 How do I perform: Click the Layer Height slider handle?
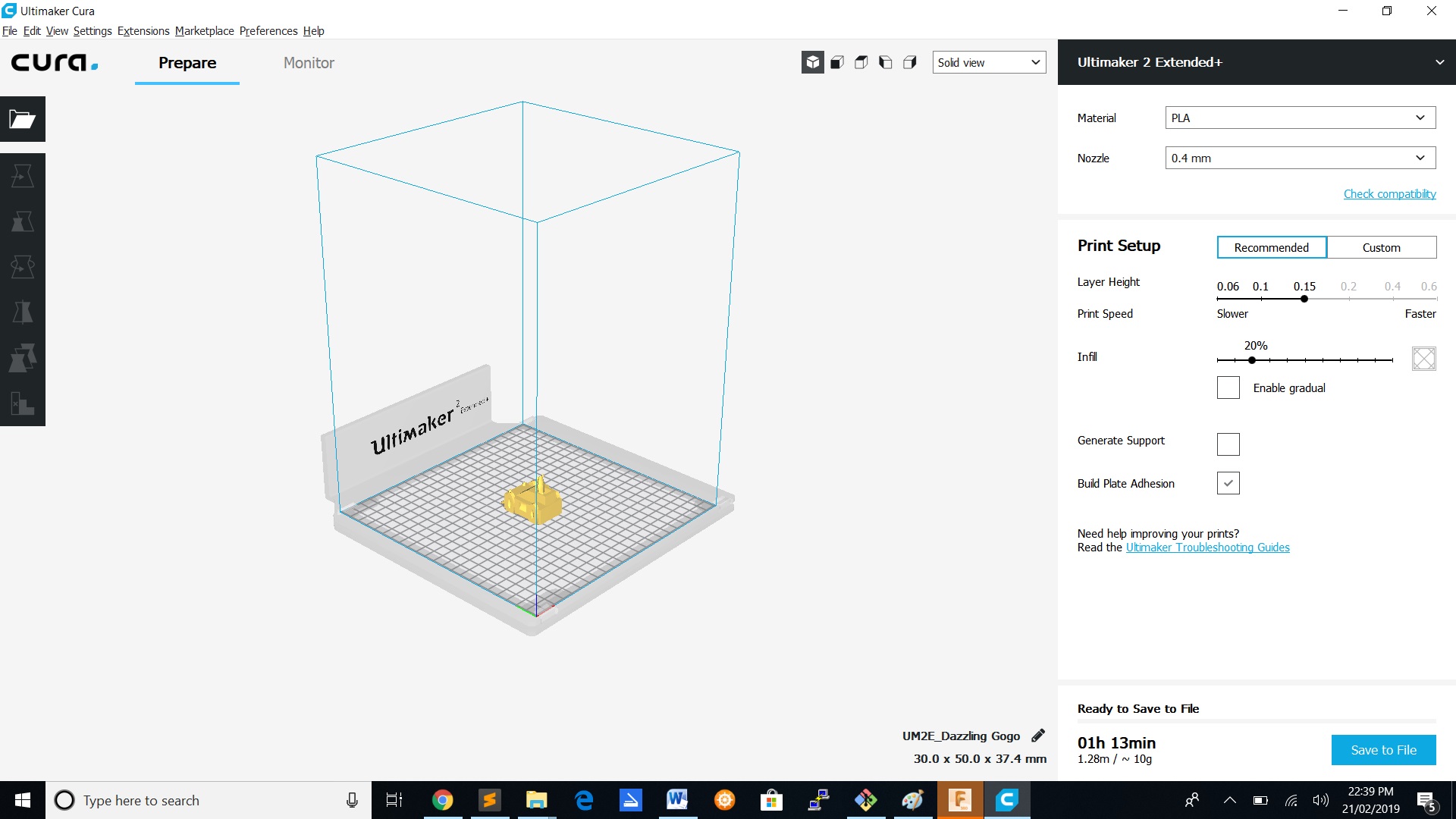1304,299
